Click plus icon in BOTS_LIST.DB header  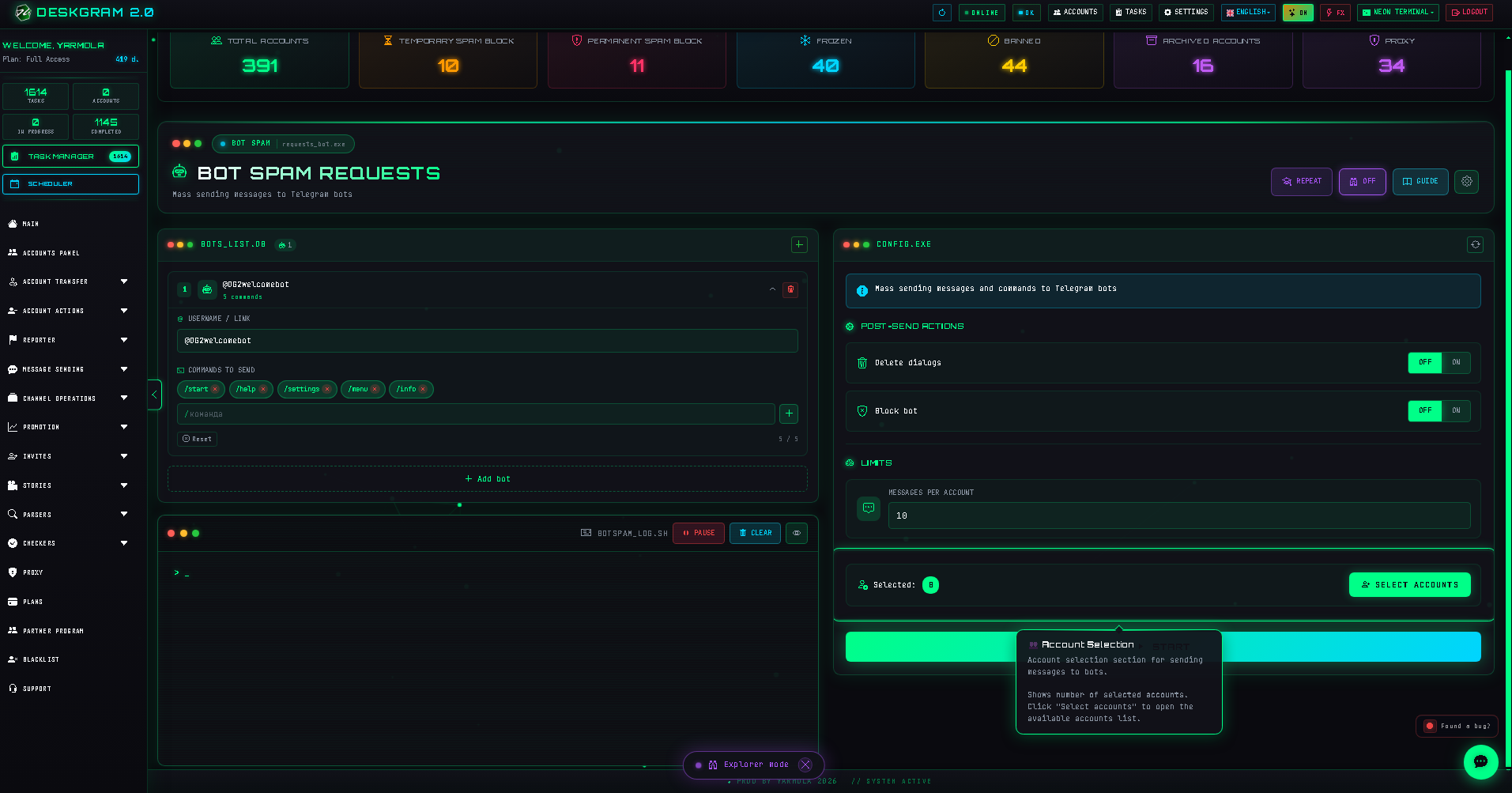pos(799,244)
